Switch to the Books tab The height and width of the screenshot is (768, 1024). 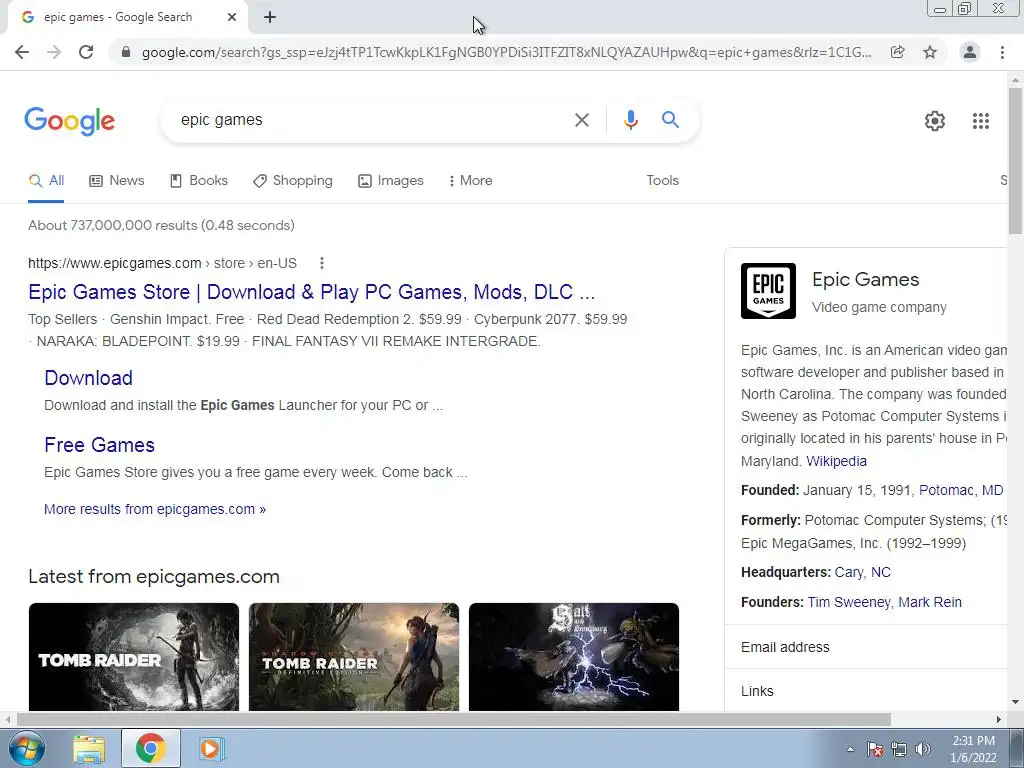tap(199, 181)
